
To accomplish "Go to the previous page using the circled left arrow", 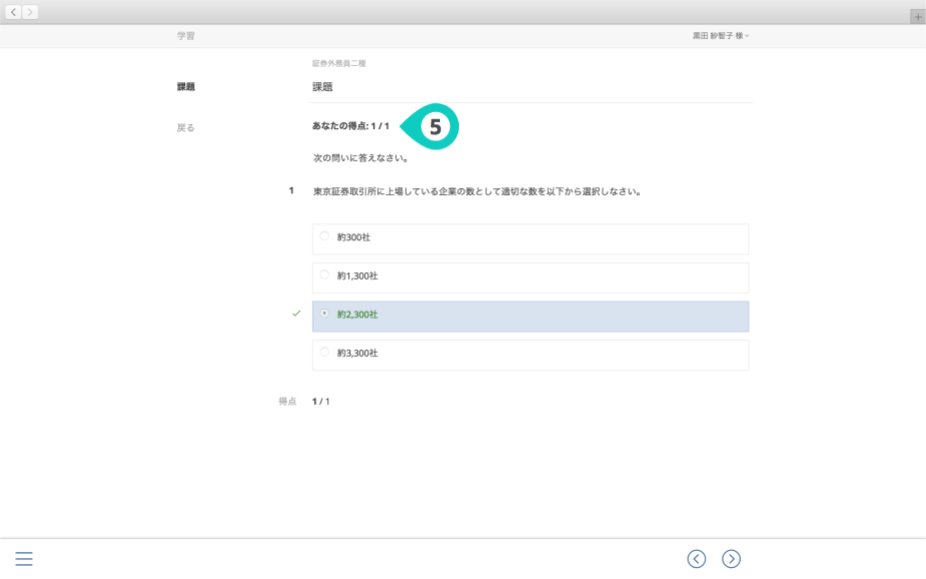I will 697,559.
